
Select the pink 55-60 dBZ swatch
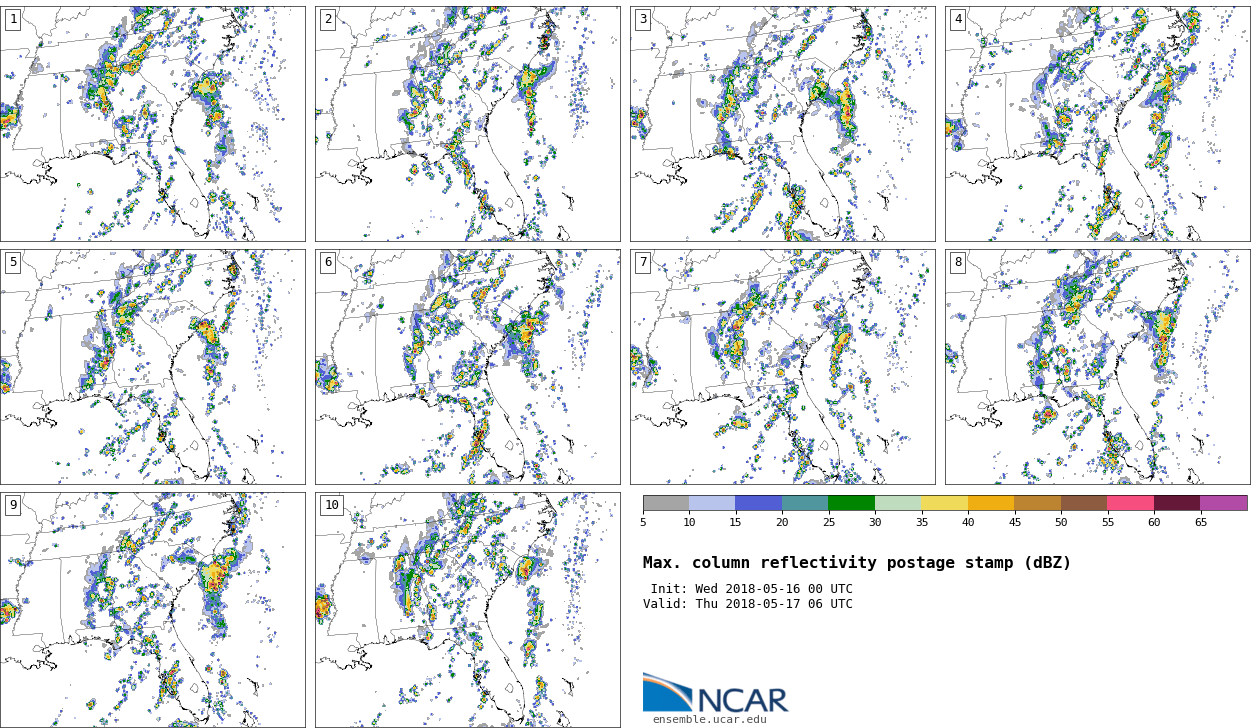(1130, 503)
